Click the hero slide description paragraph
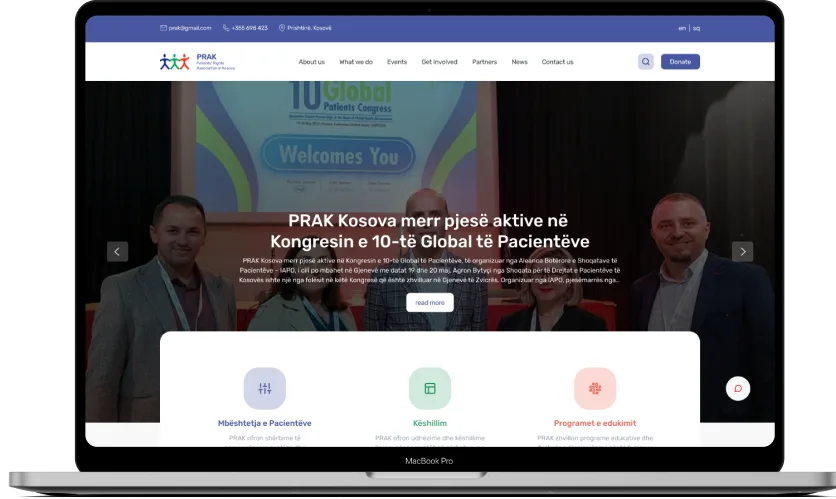The image size is (836, 499). click(430, 270)
